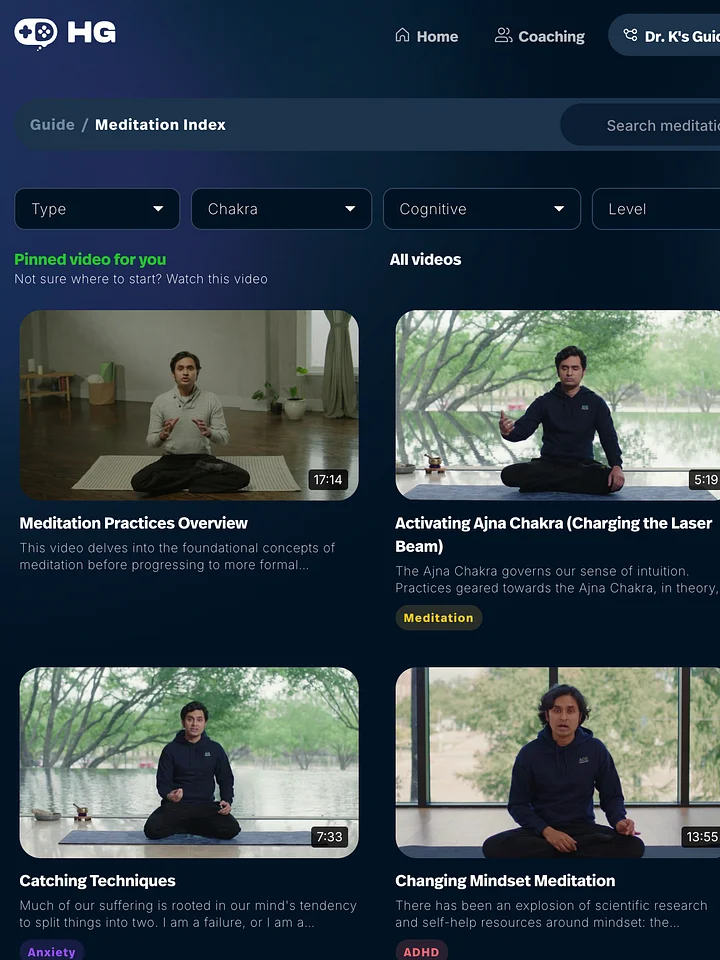The height and width of the screenshot is (960, 720).
Task: Open the Changing Mindset Meditation thumbnail
Action: click(x=558, y=762)
